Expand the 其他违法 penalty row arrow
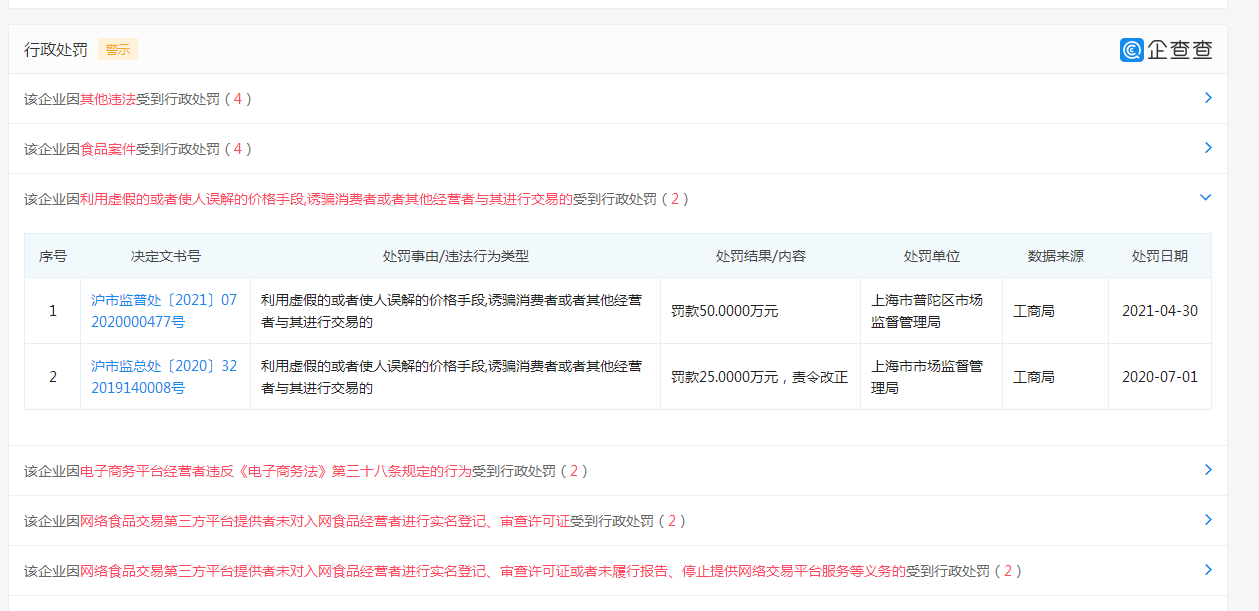This screenshot has height=611, width=1259. [x=1208, y=98]
